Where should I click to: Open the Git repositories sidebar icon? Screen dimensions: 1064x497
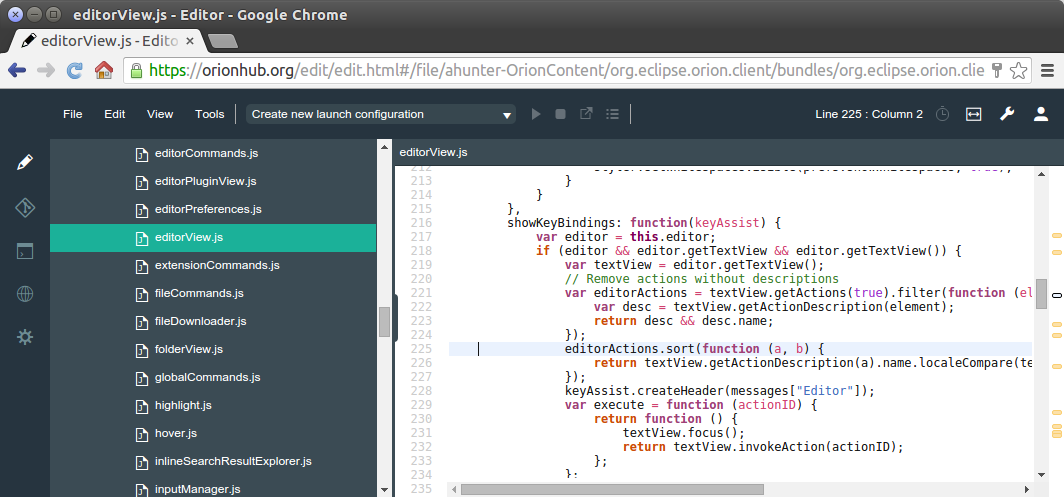[25, 208]
